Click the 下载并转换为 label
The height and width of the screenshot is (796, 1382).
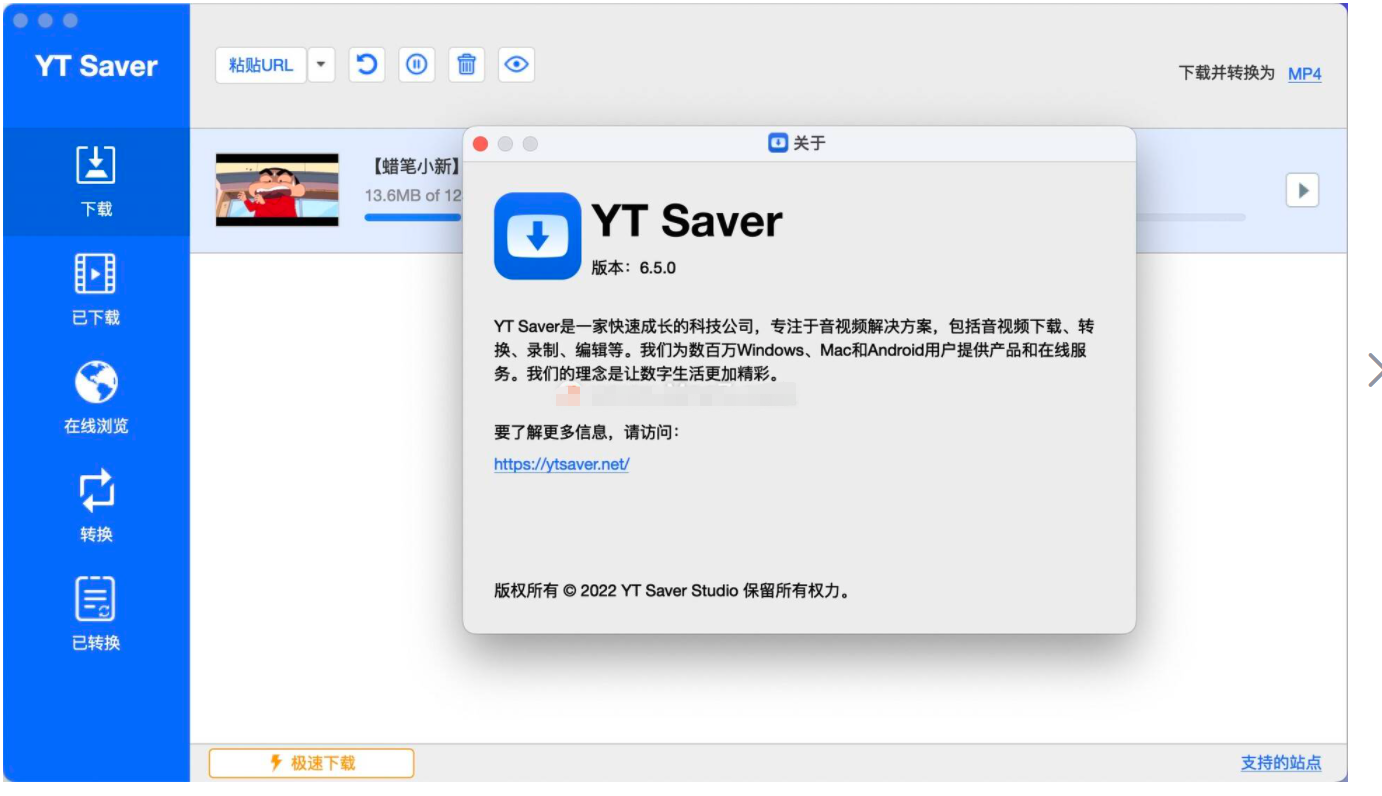click(1227, 74)
